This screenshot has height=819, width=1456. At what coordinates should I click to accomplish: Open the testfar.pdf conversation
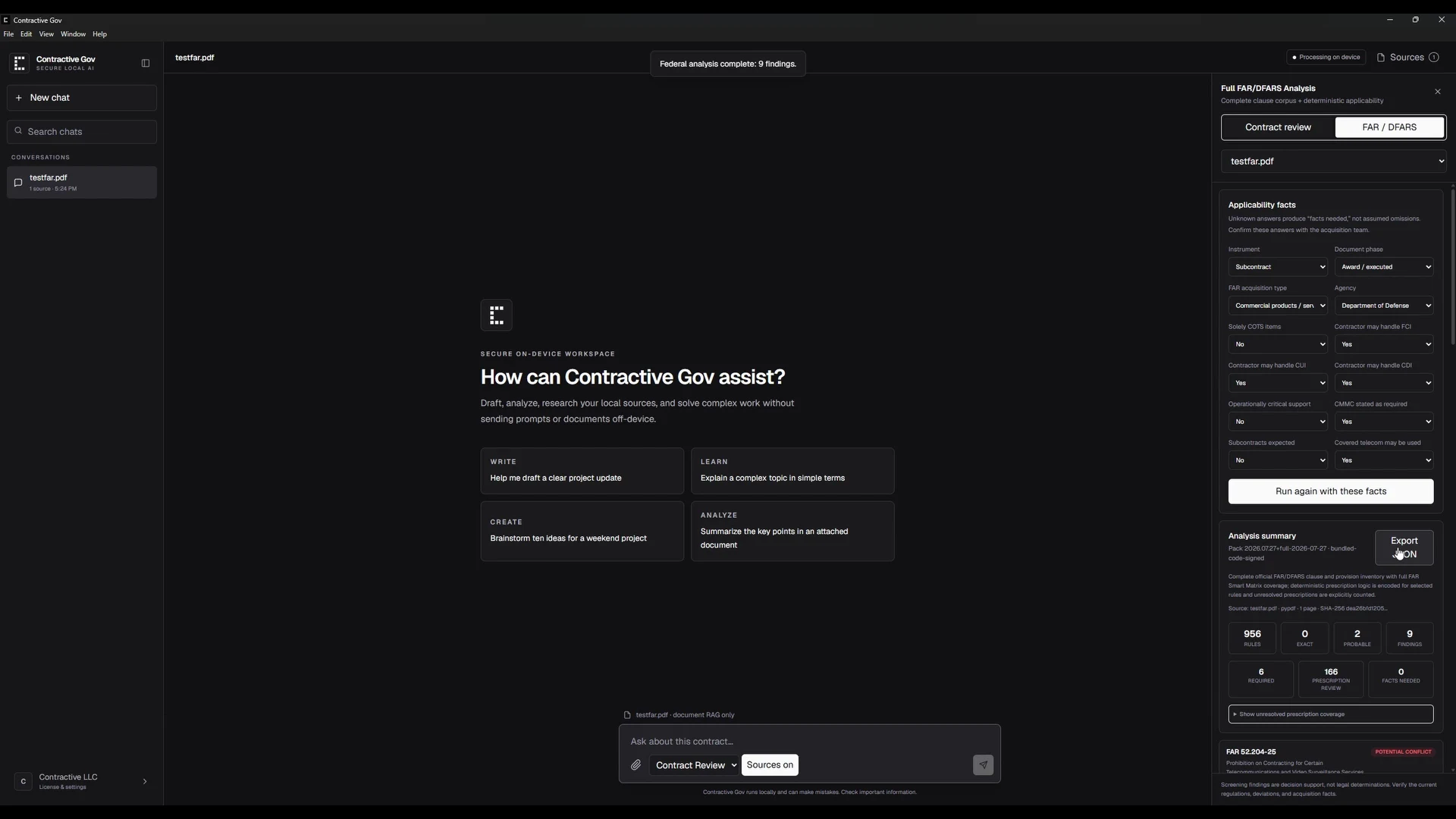click(82, 183)
